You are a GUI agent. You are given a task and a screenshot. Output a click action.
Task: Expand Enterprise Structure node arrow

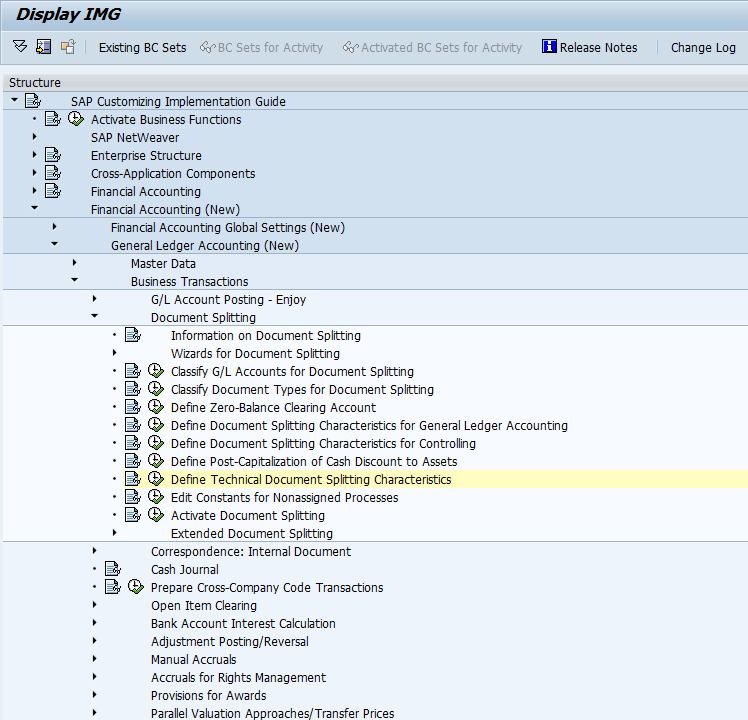tap(34, 155)
